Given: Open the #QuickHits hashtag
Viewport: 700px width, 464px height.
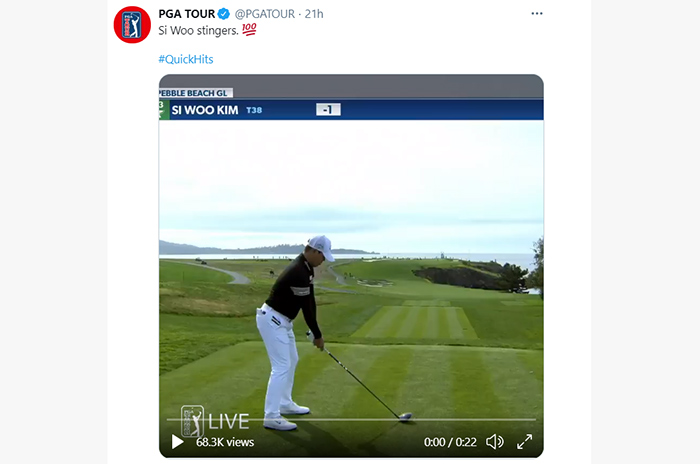Looking at the screenshot, I should point(186,59).
